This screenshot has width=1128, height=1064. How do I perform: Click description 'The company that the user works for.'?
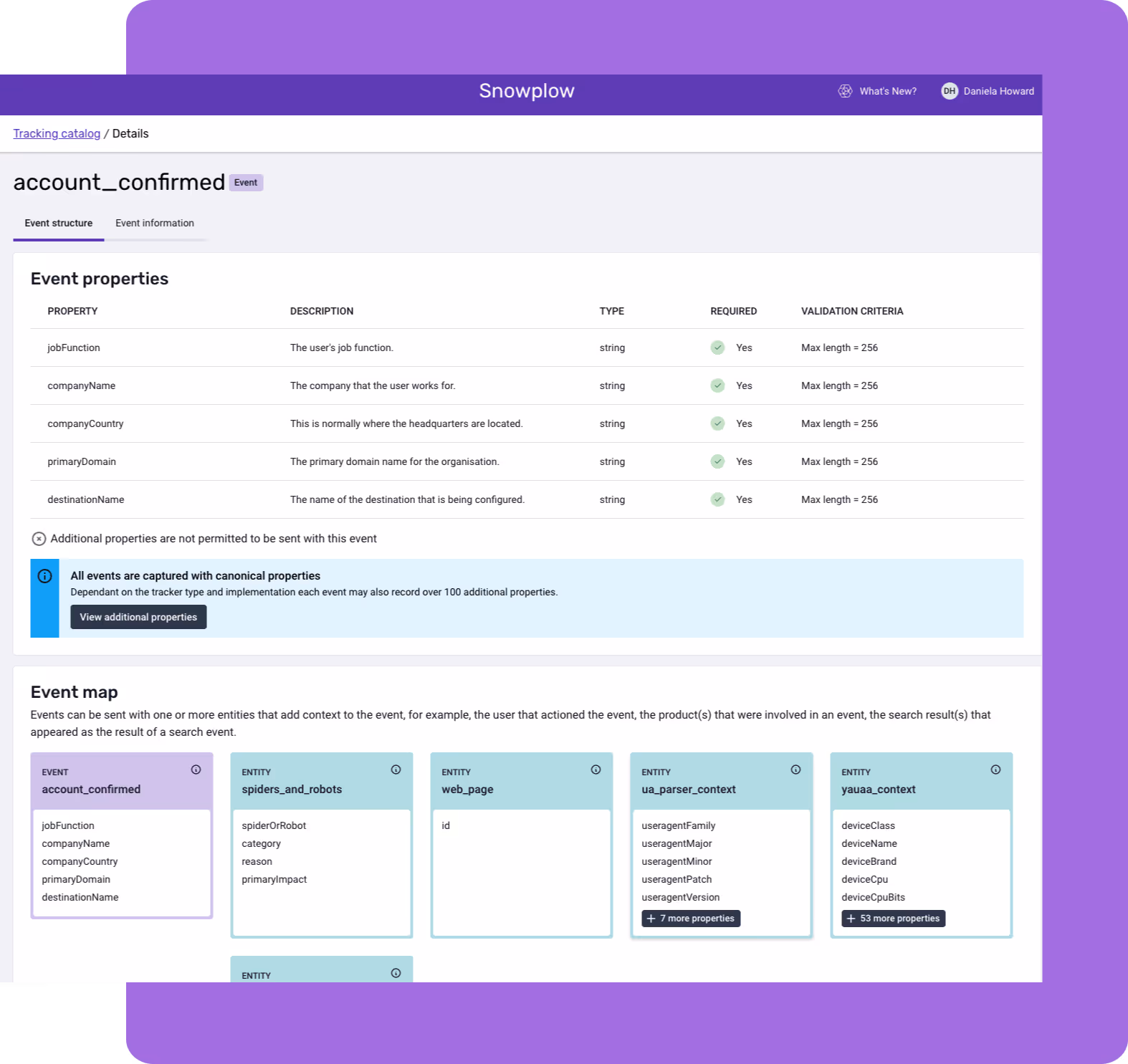(x=373, y=385)
